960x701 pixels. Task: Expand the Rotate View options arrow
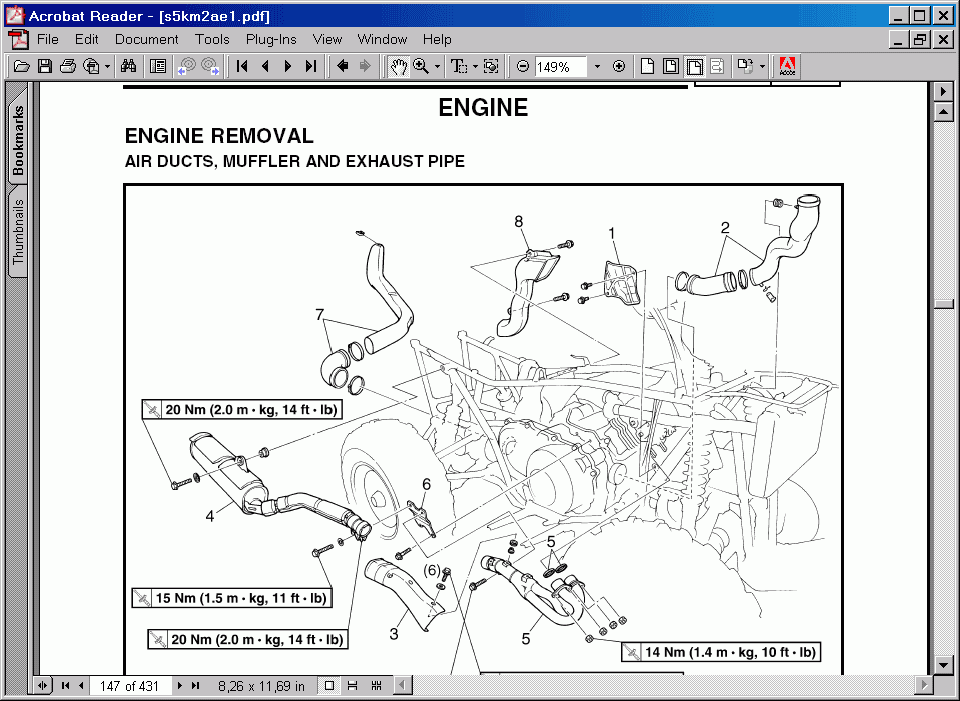(762, 67)
